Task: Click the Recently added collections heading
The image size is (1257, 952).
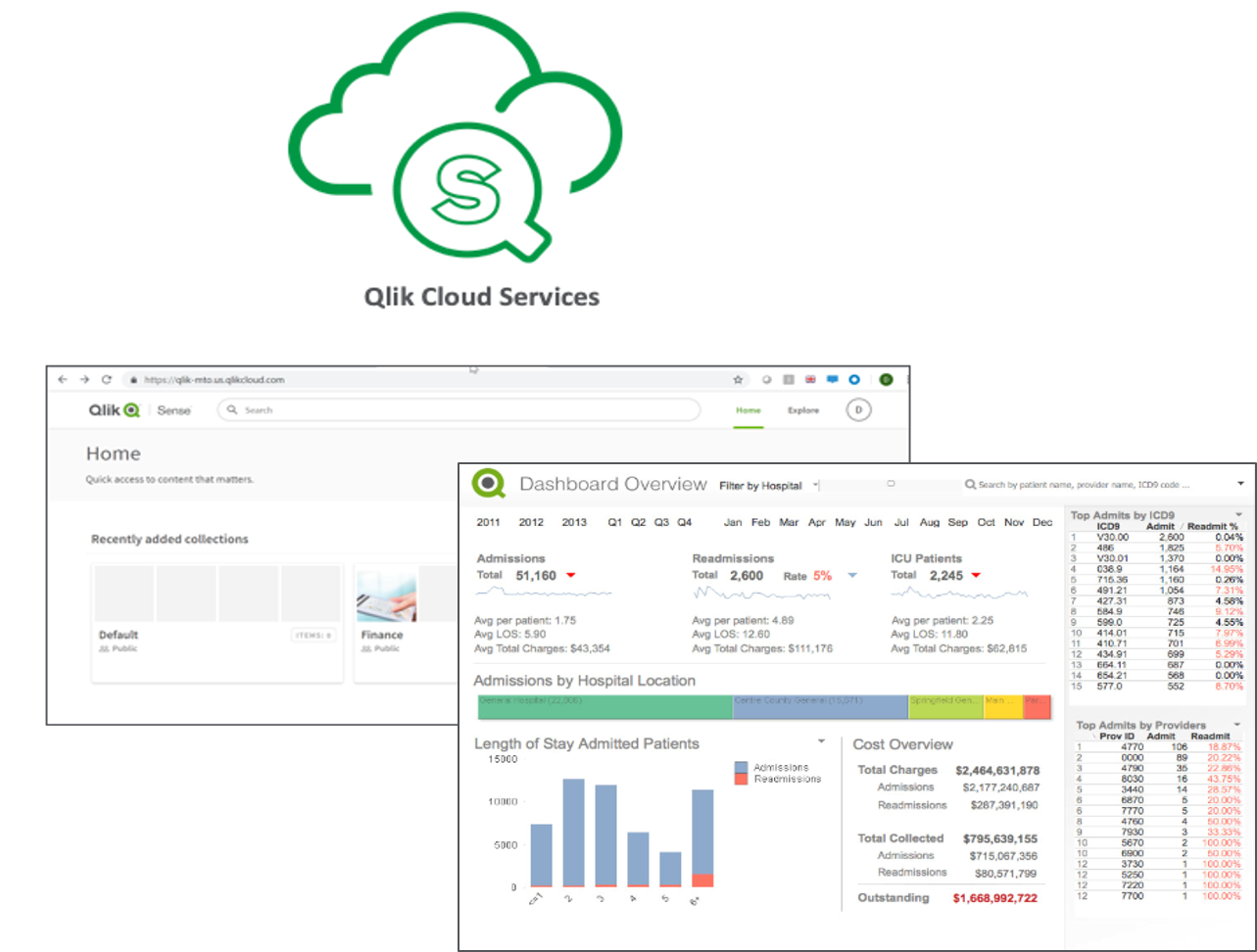Action: (x=169, y=539)
